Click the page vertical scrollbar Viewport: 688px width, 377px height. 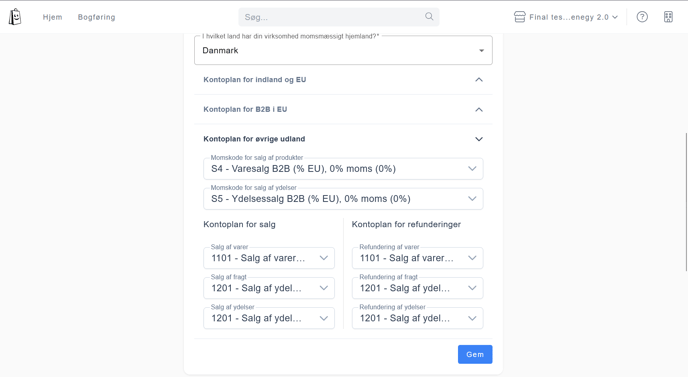686,202
